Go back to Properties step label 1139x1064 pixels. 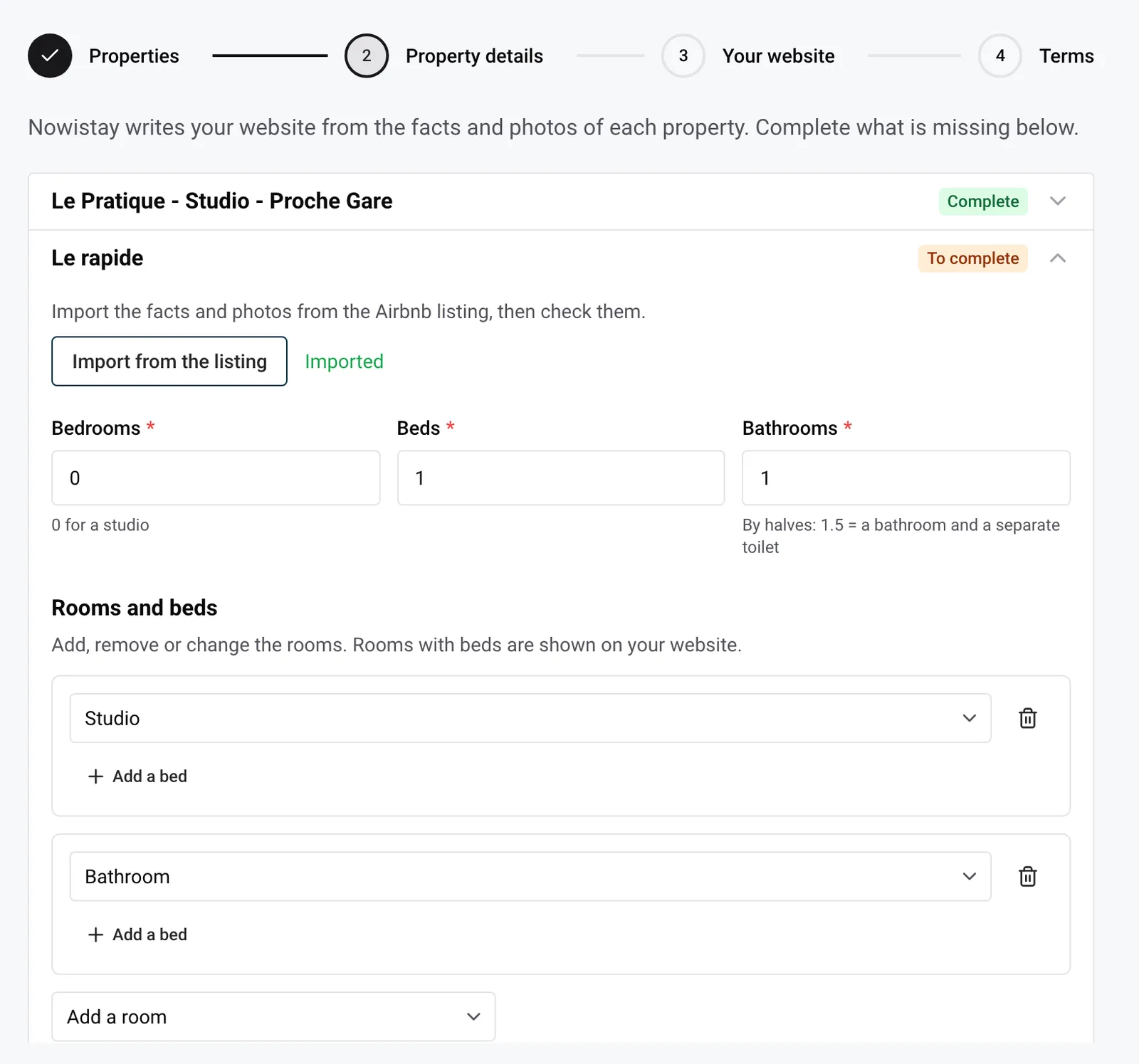coord(134,56)
